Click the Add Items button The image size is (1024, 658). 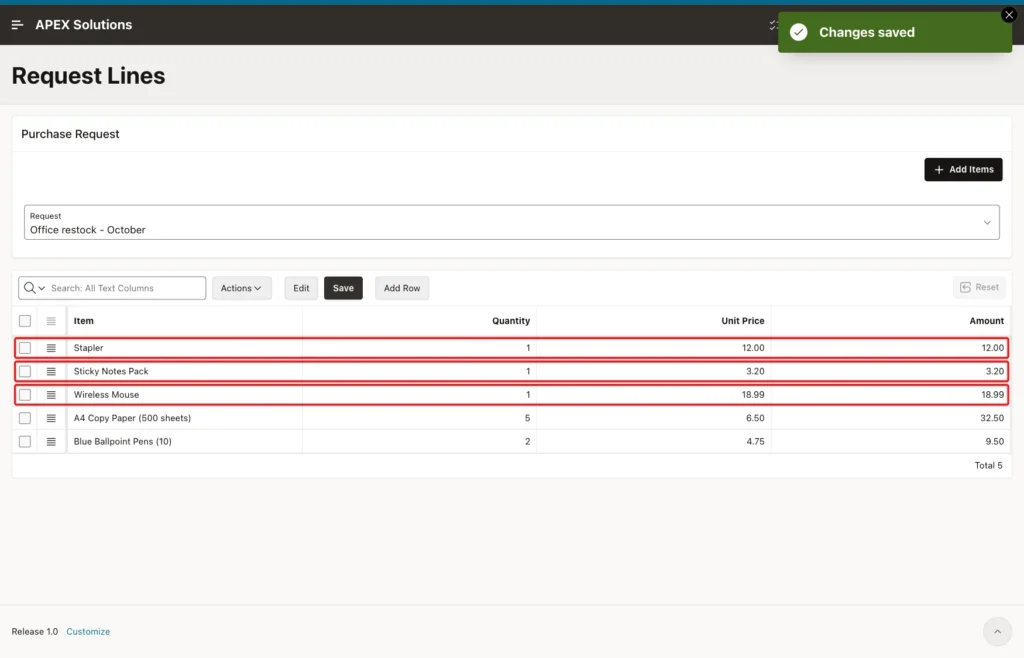click(963, 170)
